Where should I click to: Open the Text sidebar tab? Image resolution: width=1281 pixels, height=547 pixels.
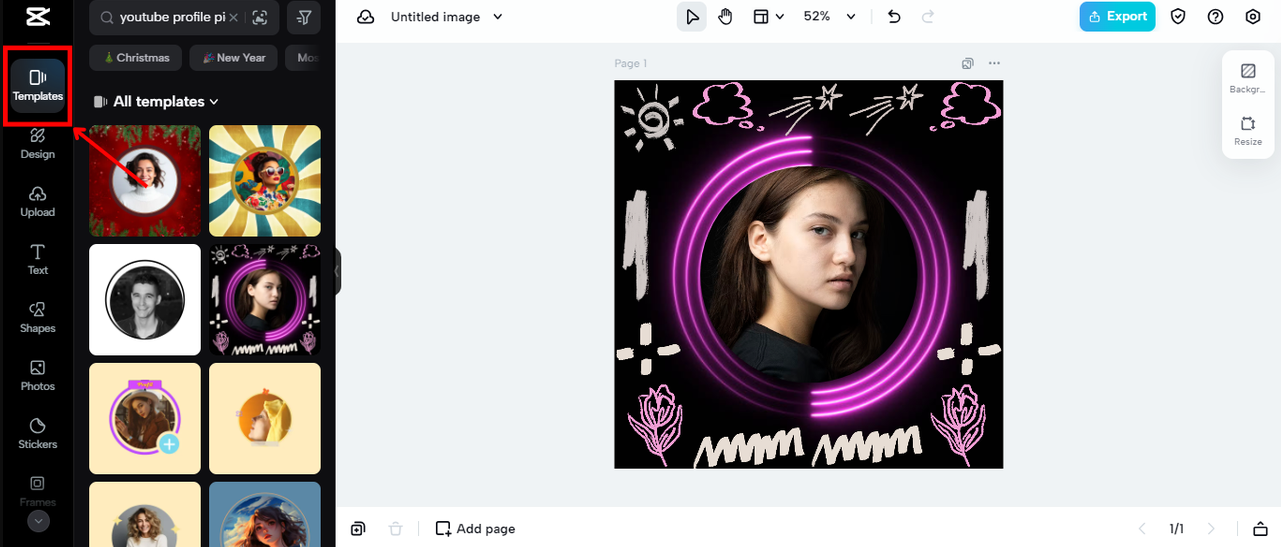(38, 259)
